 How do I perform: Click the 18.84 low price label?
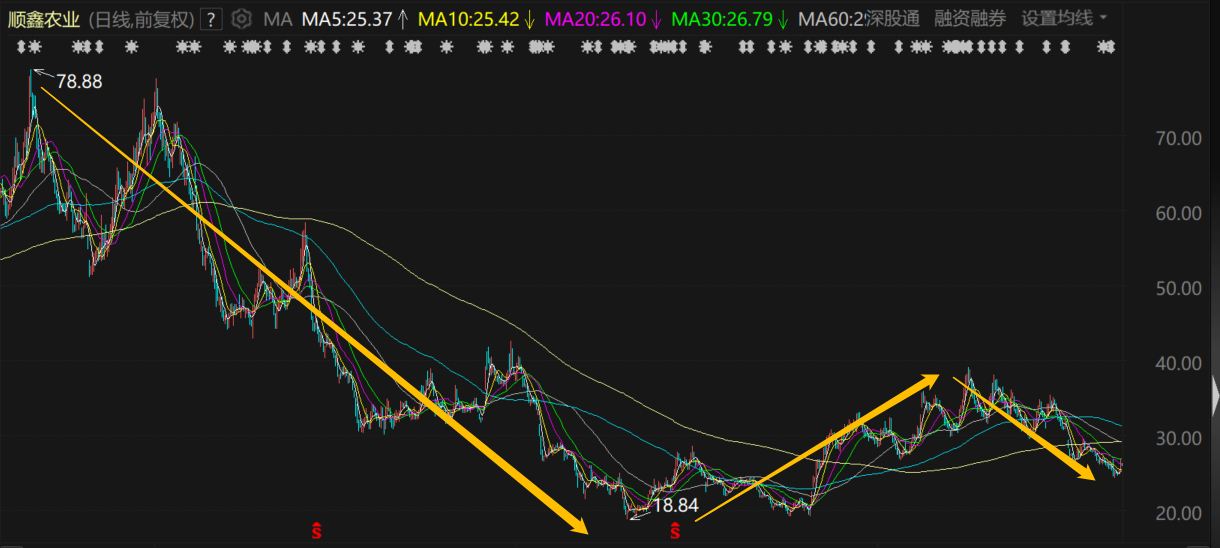[675, 505]
